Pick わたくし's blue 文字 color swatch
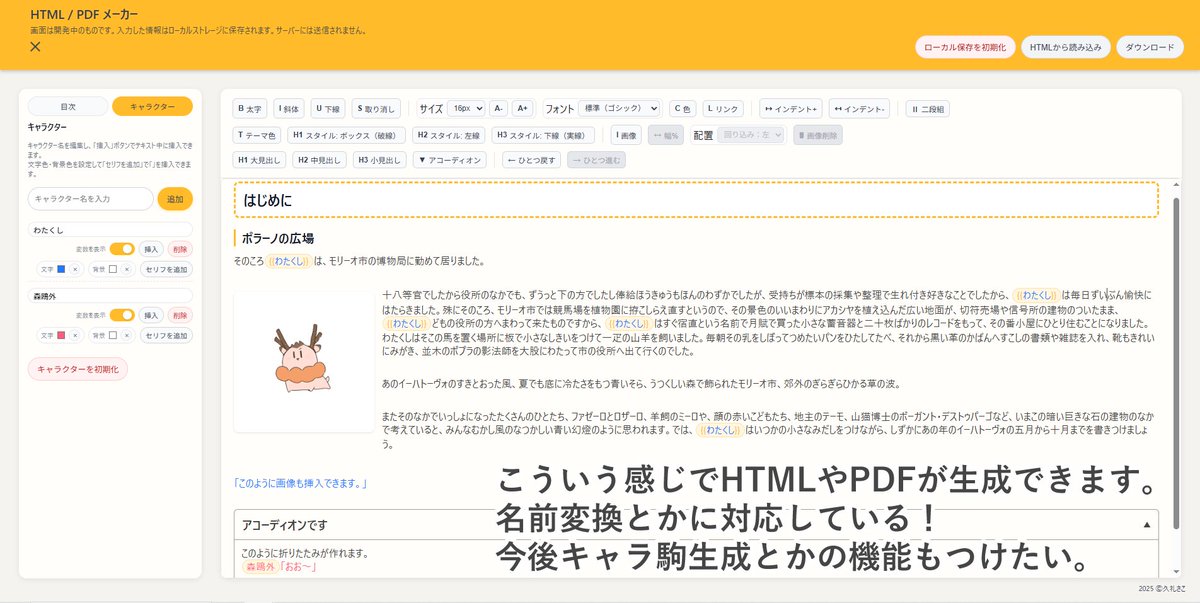 coord(60,269)
